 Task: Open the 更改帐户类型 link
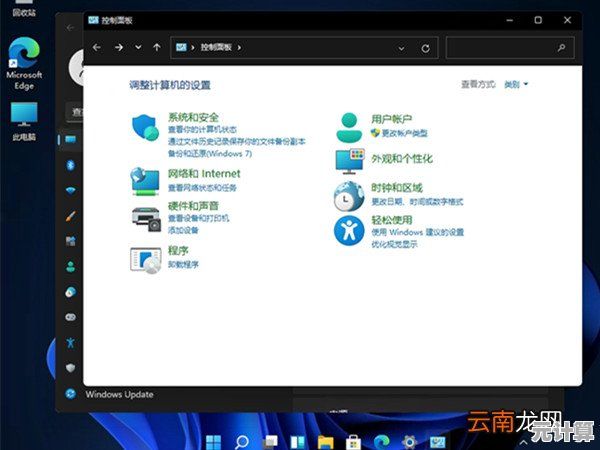tap(403, 133)
